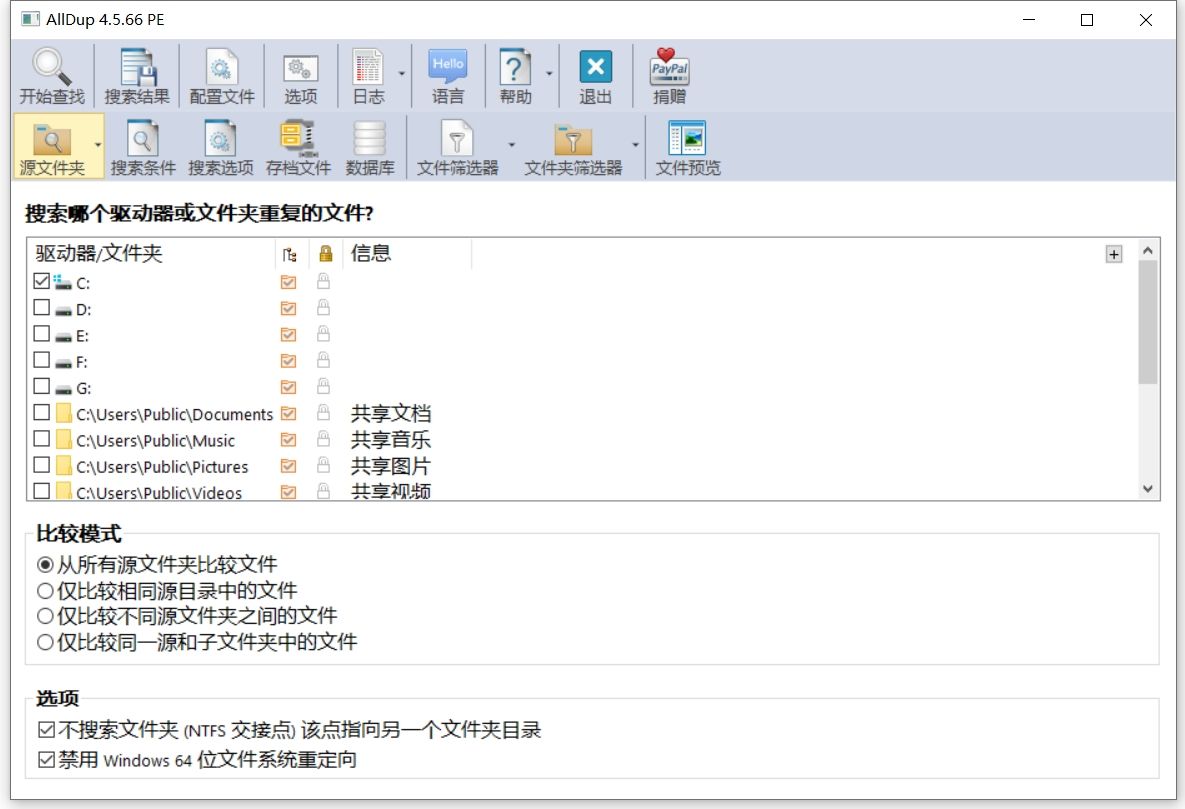Toggle lock icon for Public\Pictures row
1185x809 pixels.
[323, 465]
